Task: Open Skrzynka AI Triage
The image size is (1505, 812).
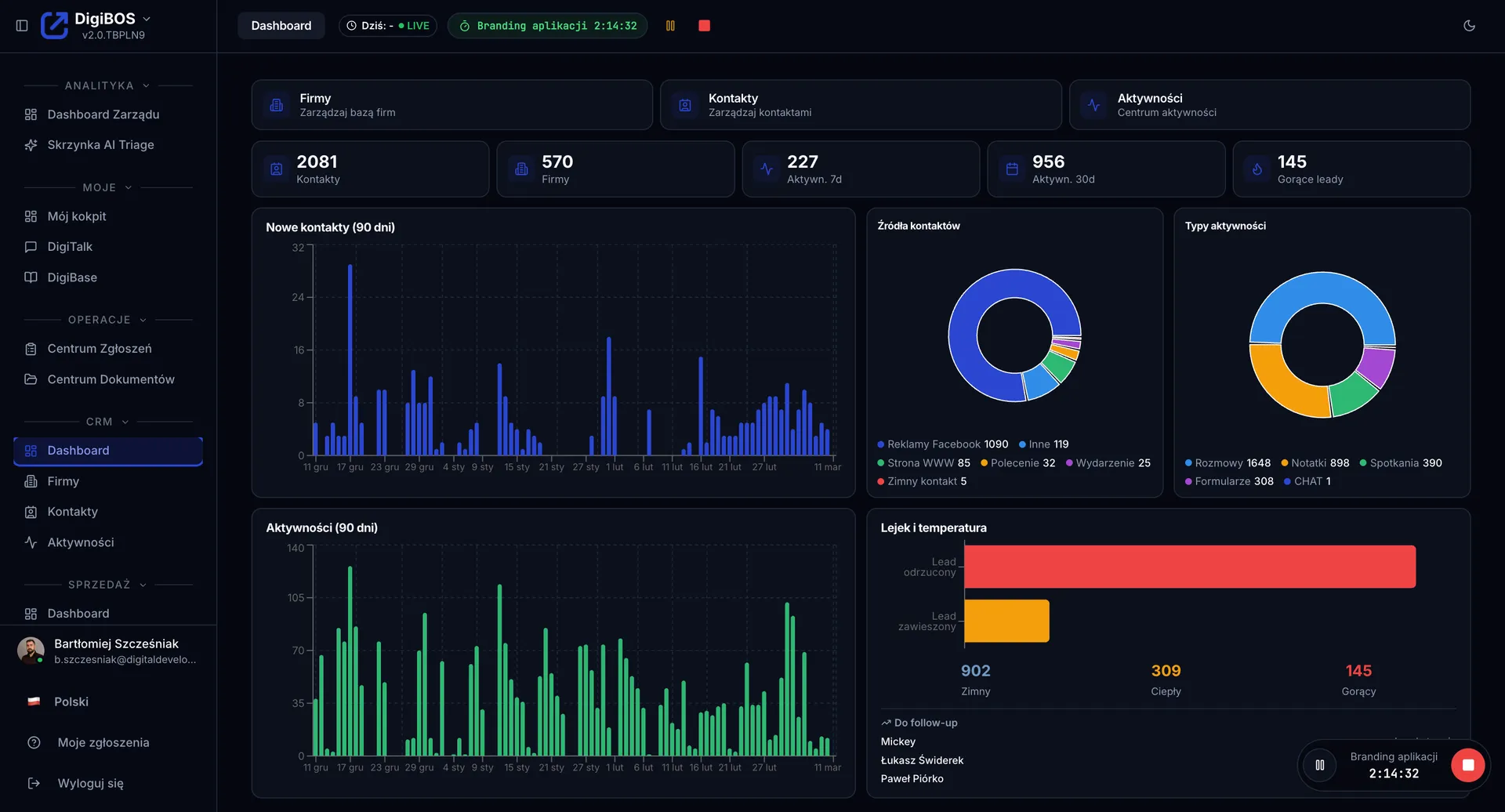Action: (x=108, y=145)
